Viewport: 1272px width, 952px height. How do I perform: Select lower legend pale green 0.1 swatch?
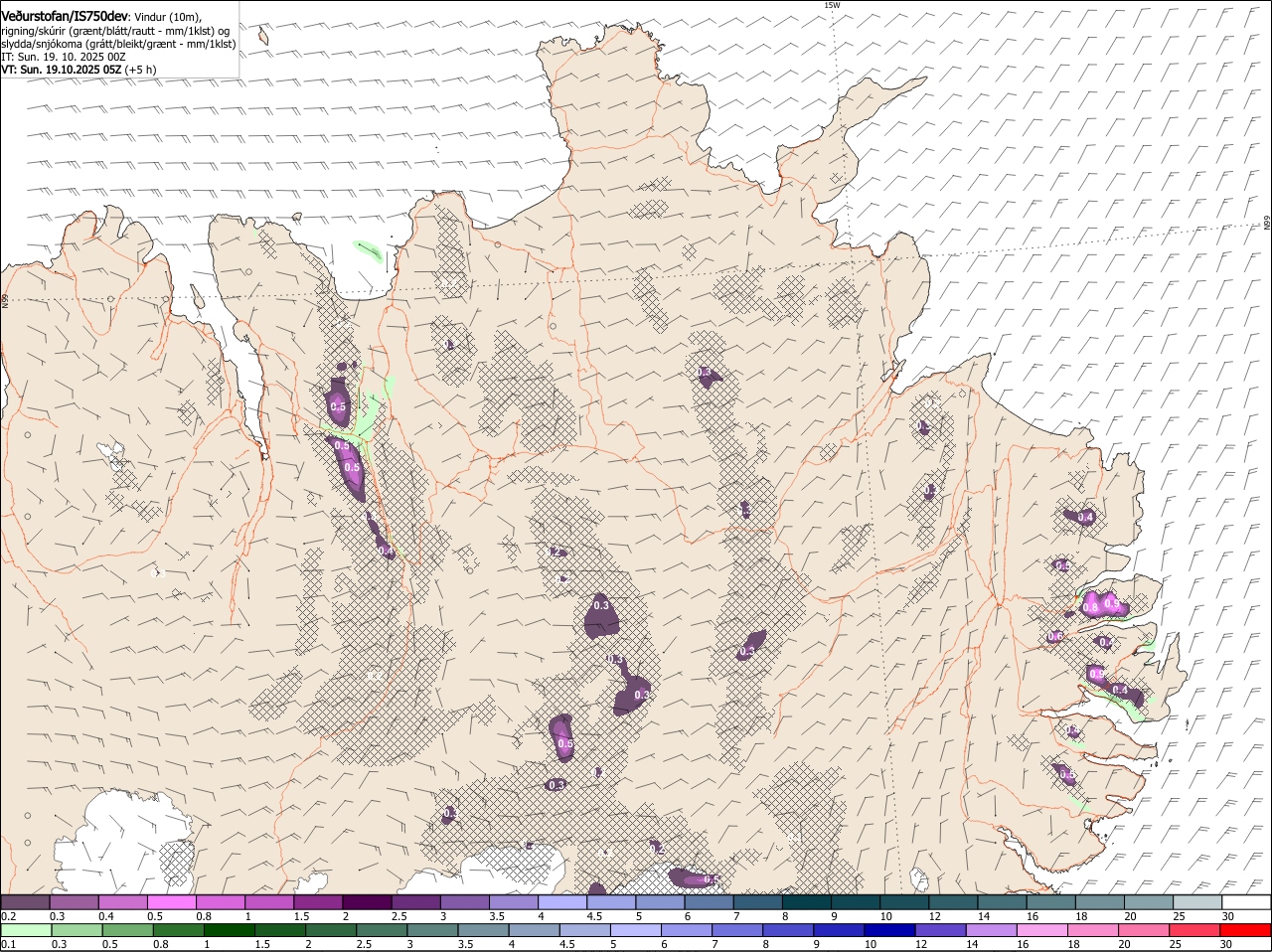25,930
